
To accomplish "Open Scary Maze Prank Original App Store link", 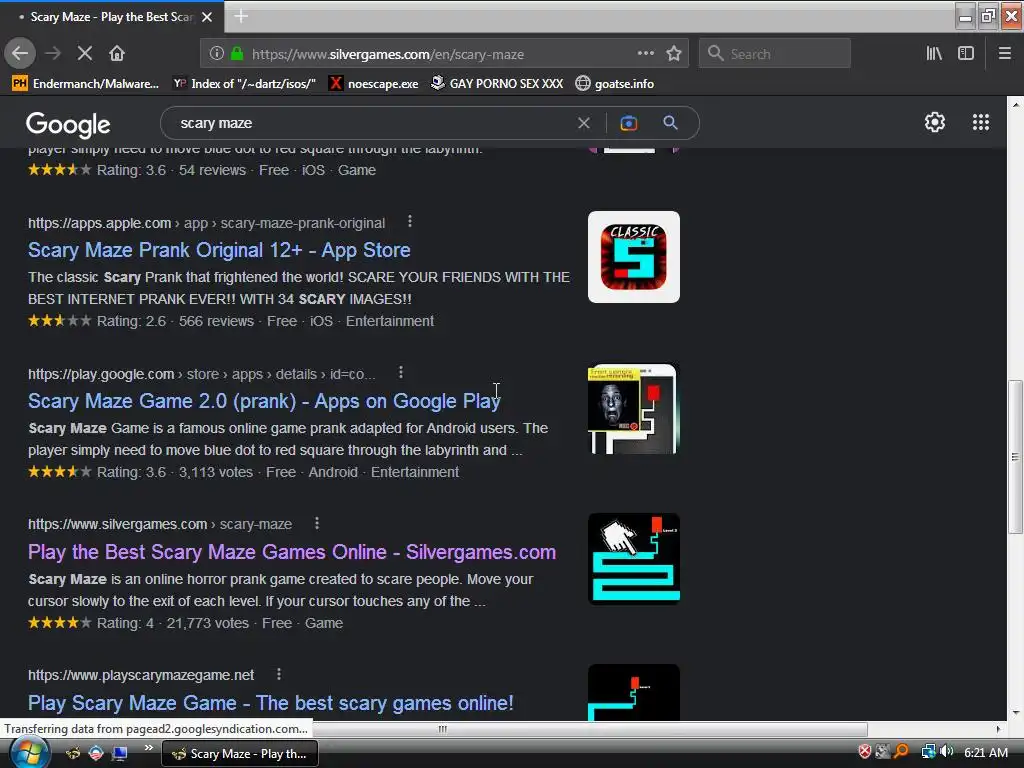I will [x=219, y=250].
